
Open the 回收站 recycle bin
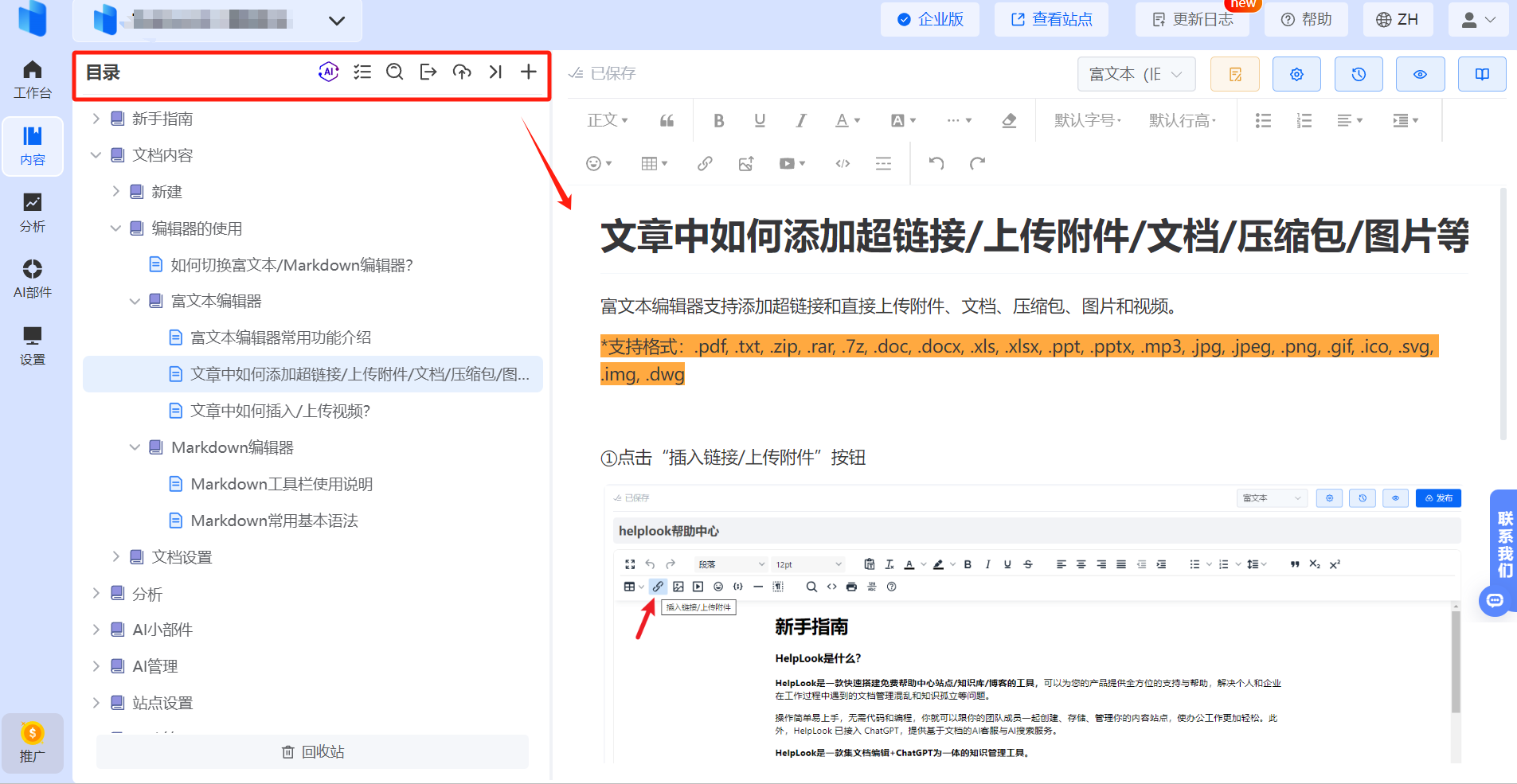pos(313,752)
